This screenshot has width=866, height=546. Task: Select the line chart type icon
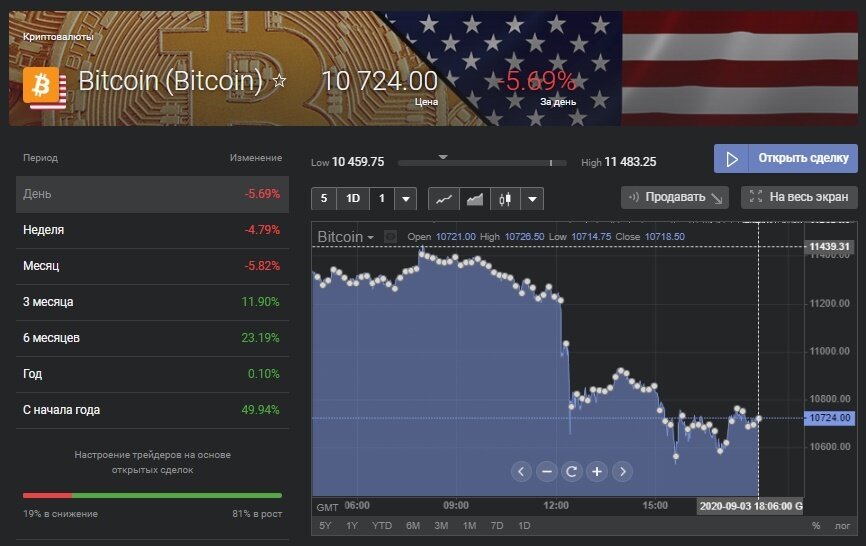click(444, 198)
